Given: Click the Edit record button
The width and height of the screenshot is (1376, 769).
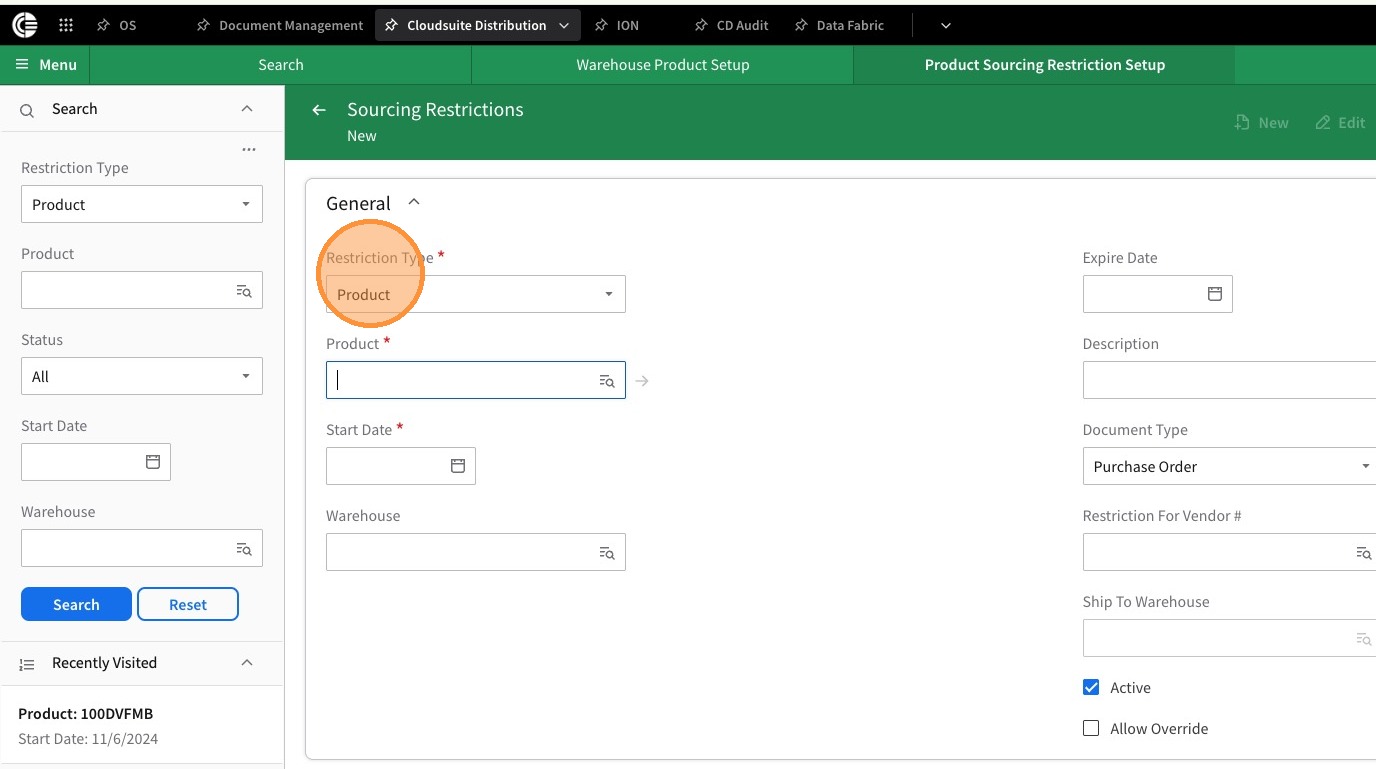Looking at the screenshot, I should click(1340, 122).
